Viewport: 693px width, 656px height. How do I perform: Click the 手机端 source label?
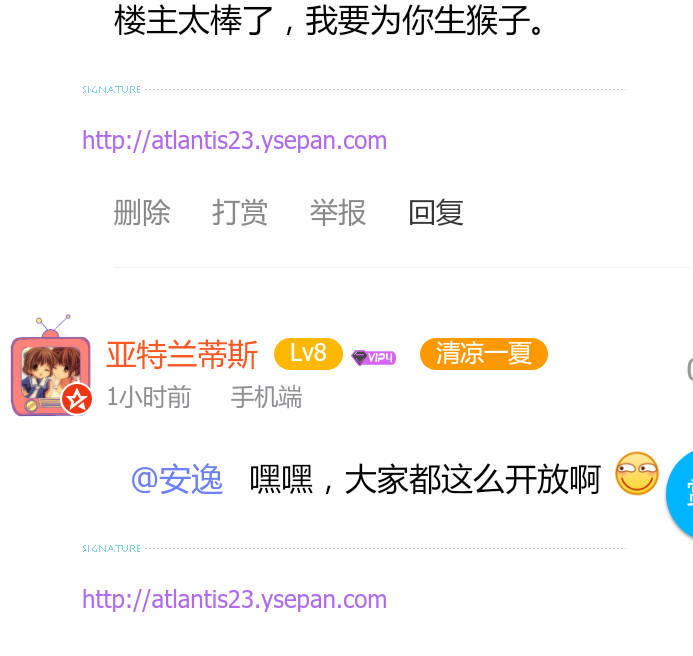pyautogui.click(x=267, y=397)
